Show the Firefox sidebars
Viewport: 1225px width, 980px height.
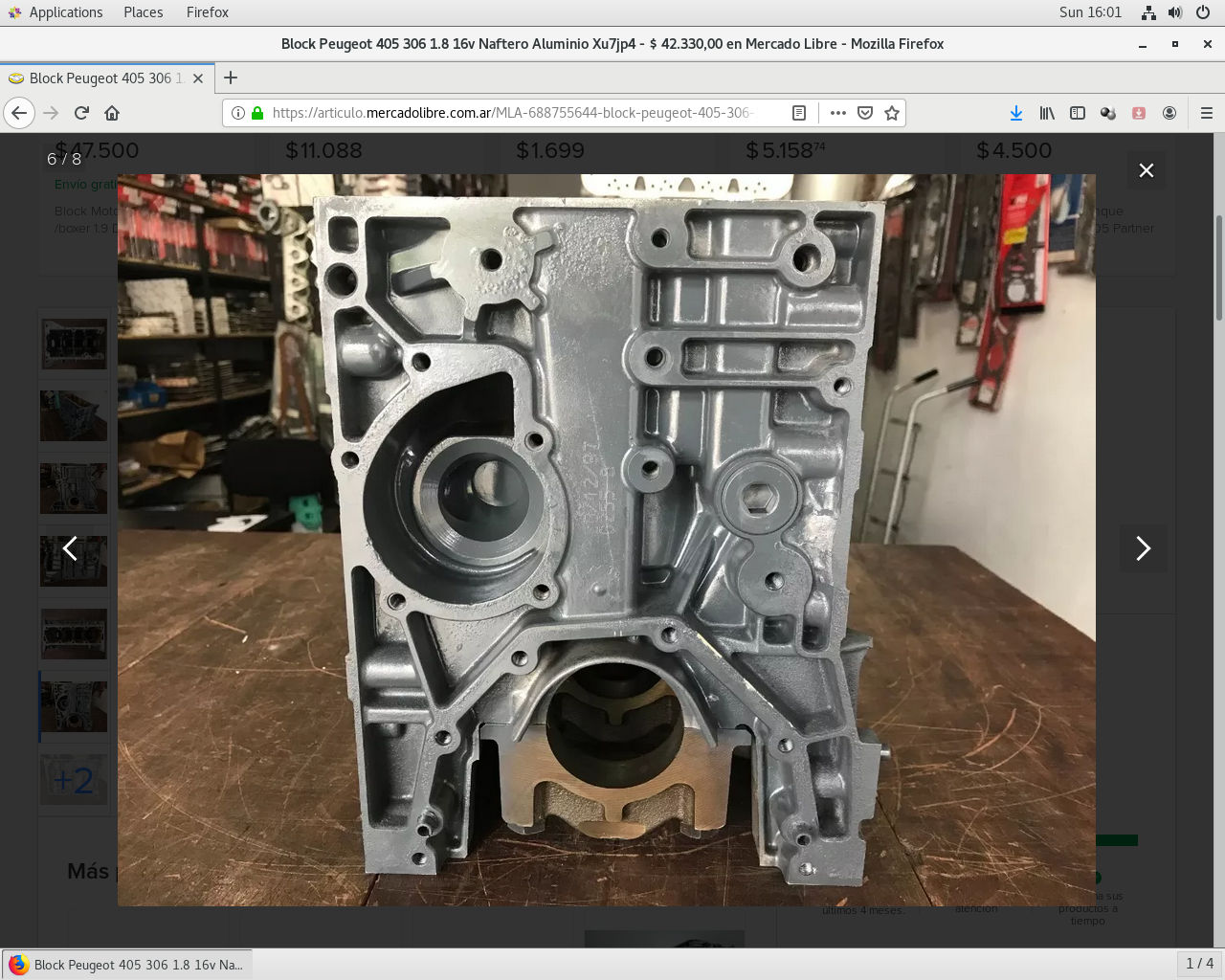coord(1078,113)
